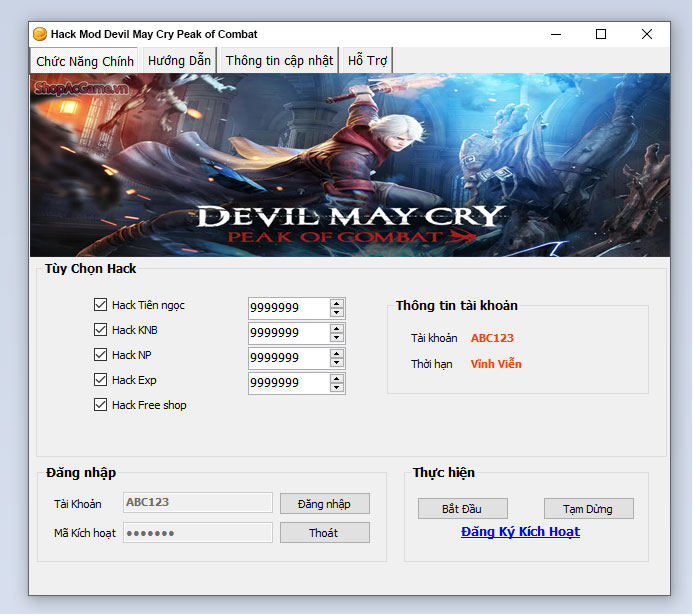The width and height of the screenshot is (693, 616).
Task: Increase the Hack KNB value with up arrow
Action: pyautogui.click(x=337, y=329)
